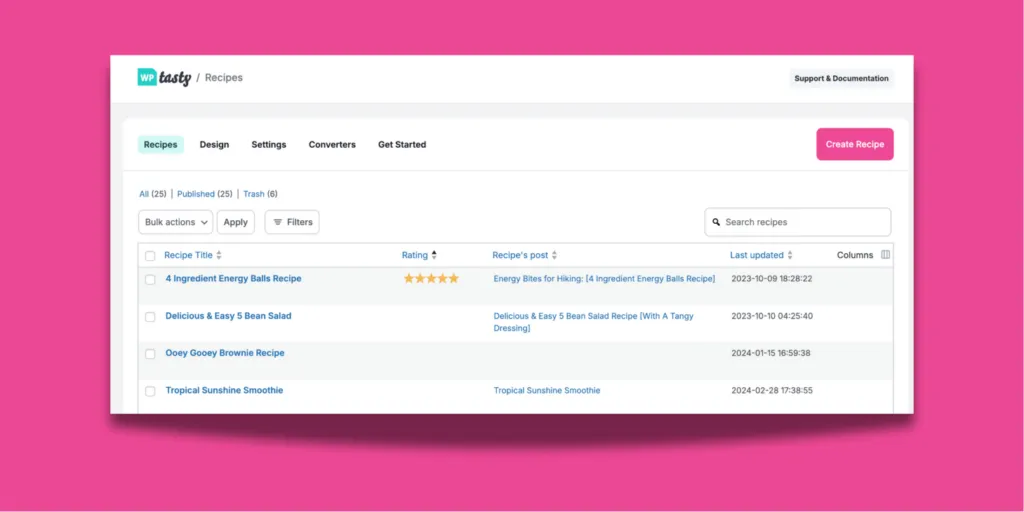Image resolution: width=1024 pixels, height=512 pixels.
Task: Click the date 2024-01-15 16:59:38
Action: coord(771,353)
